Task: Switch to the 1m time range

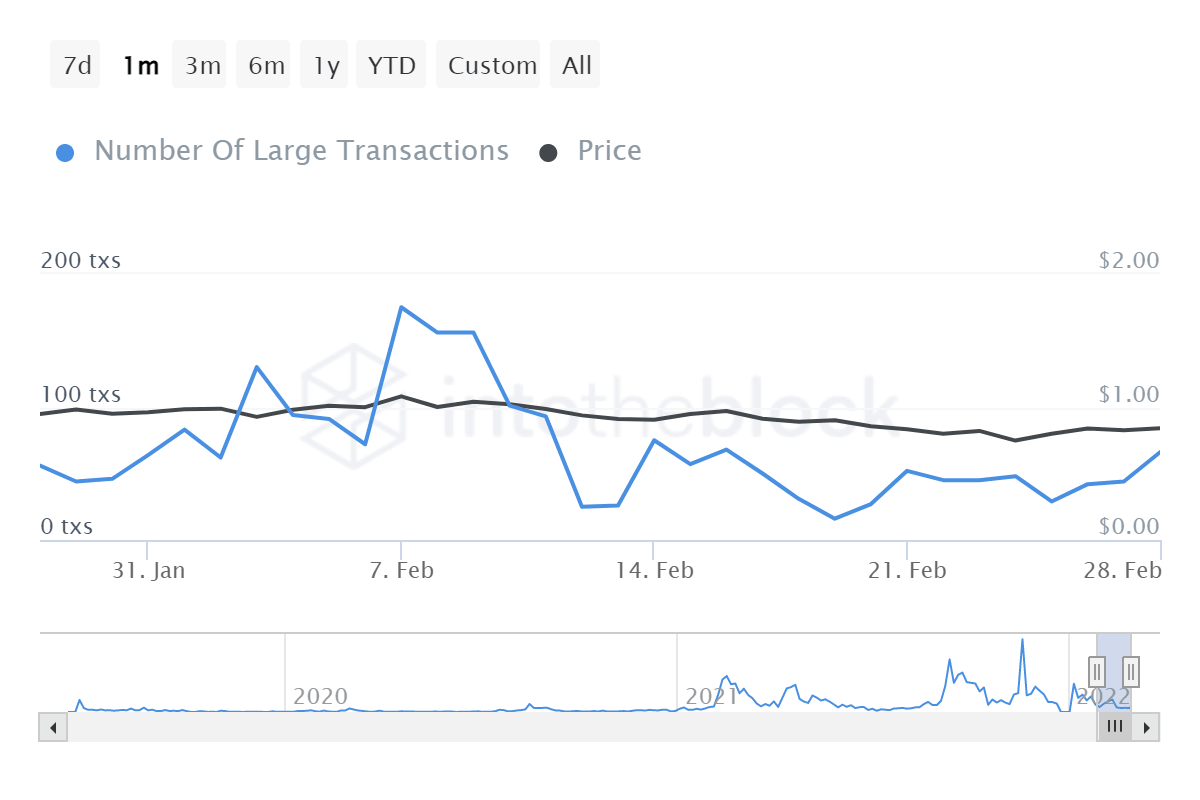Action: pos(140,64)
